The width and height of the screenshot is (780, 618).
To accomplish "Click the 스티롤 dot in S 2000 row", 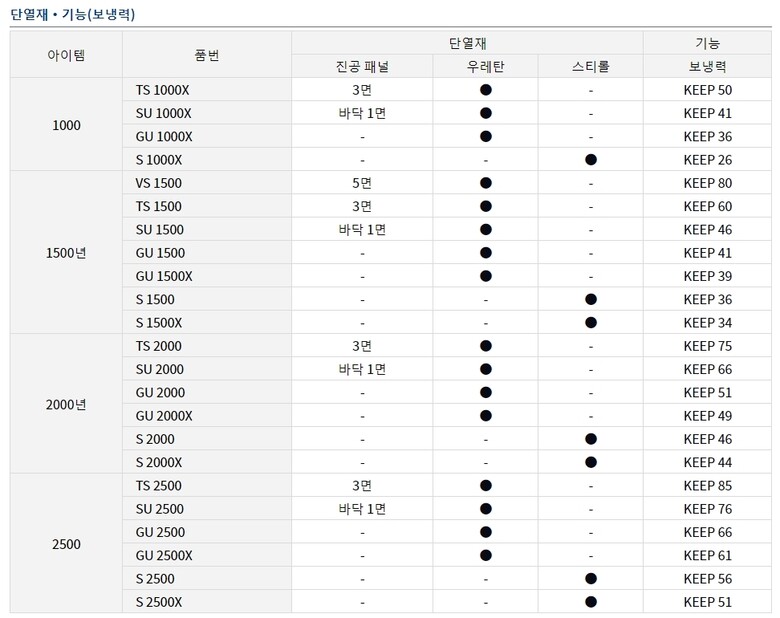I will pyautogui.click(x=590, y=439).
